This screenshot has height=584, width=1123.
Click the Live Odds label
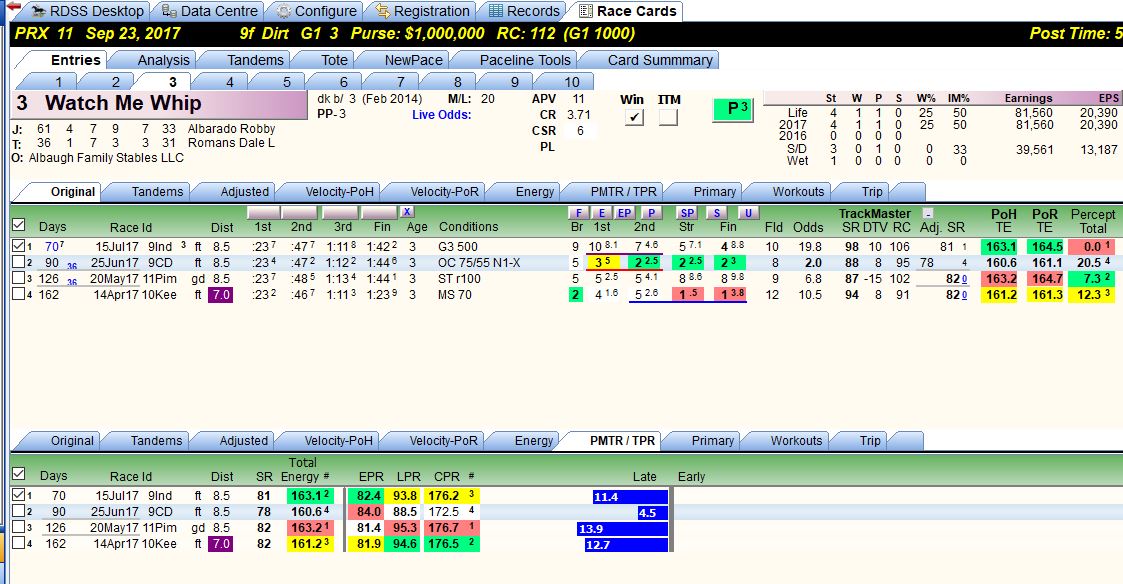click(441, 115)
